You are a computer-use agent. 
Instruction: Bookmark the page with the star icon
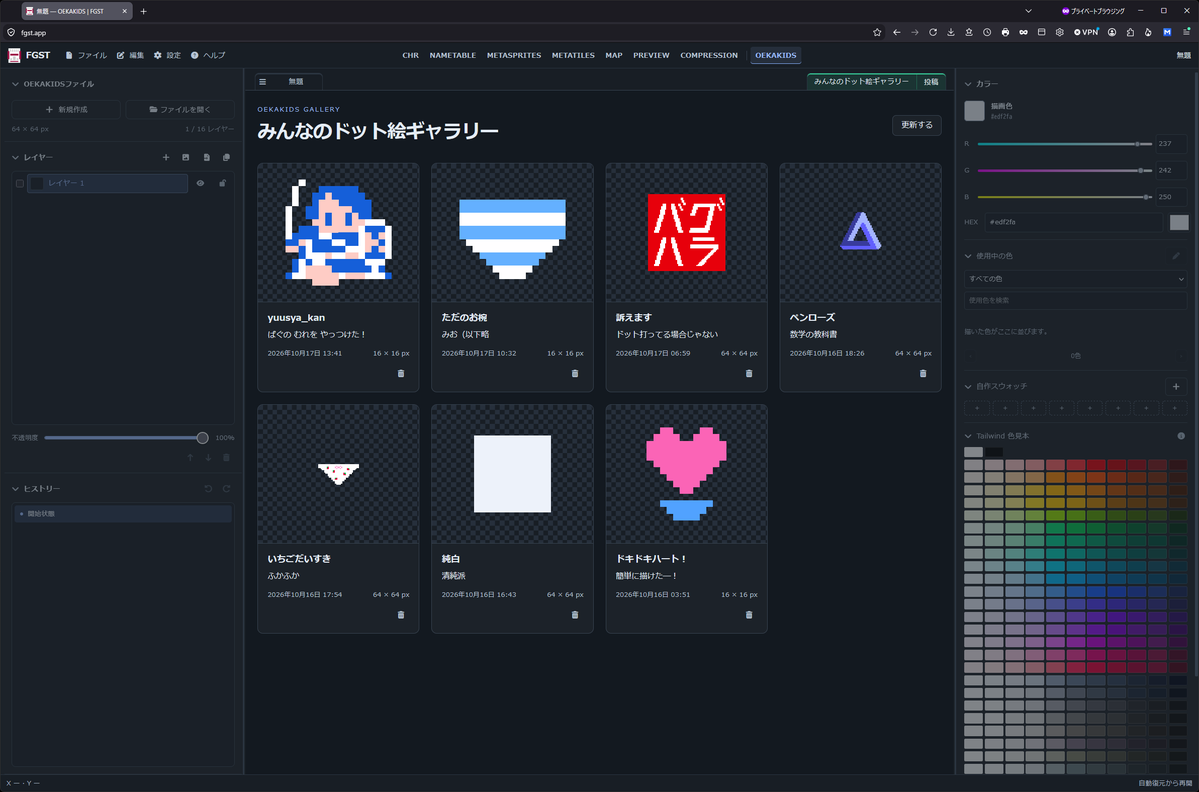(877, 32)
